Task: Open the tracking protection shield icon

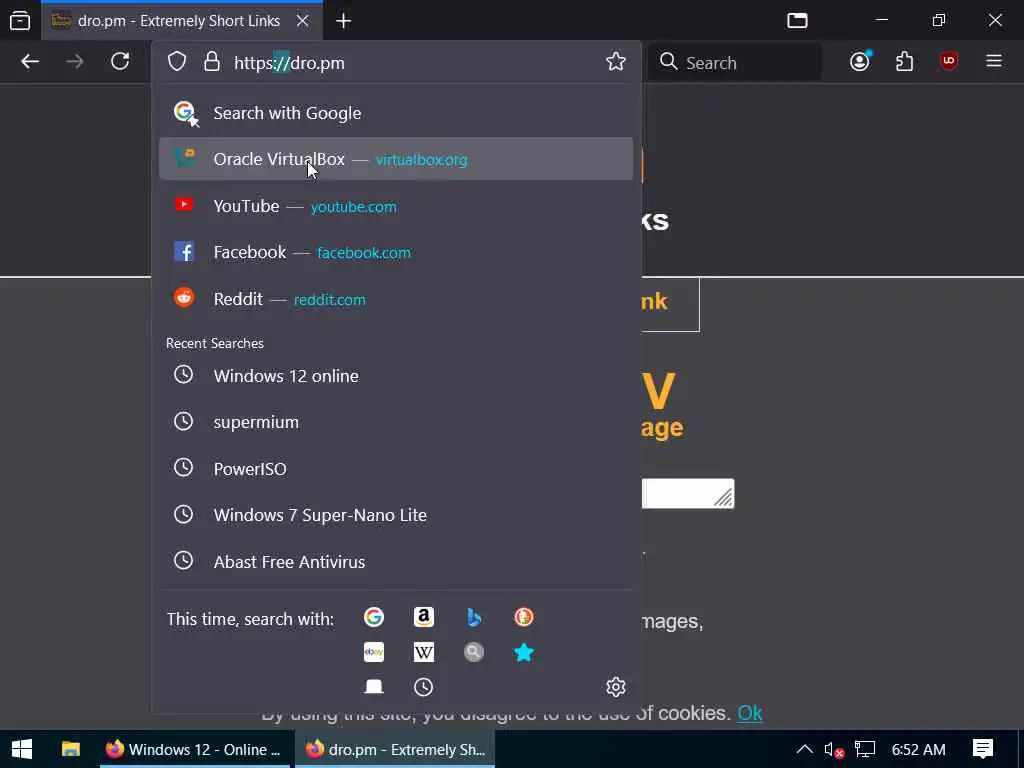Action: point(177,62)
